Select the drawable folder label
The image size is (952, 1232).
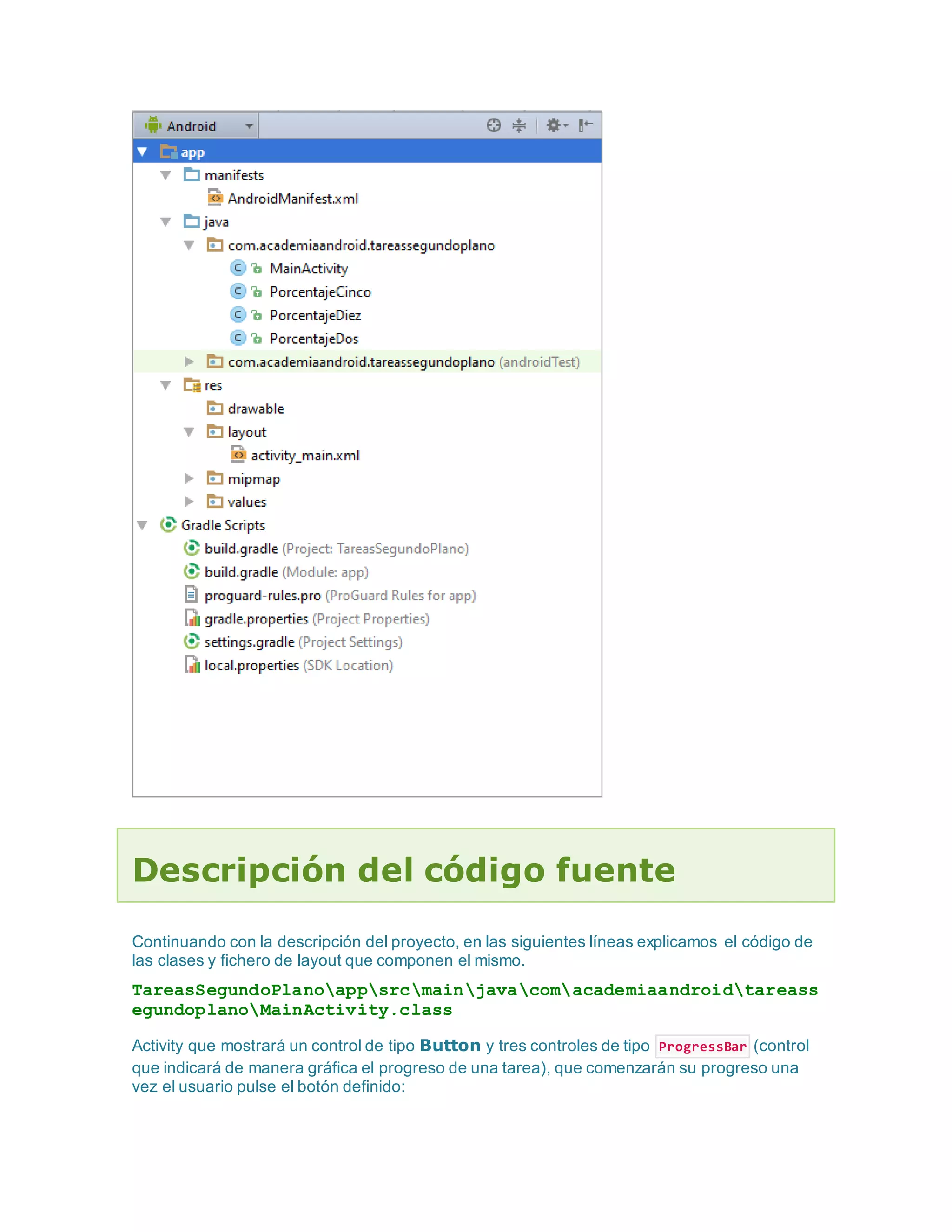256,409
